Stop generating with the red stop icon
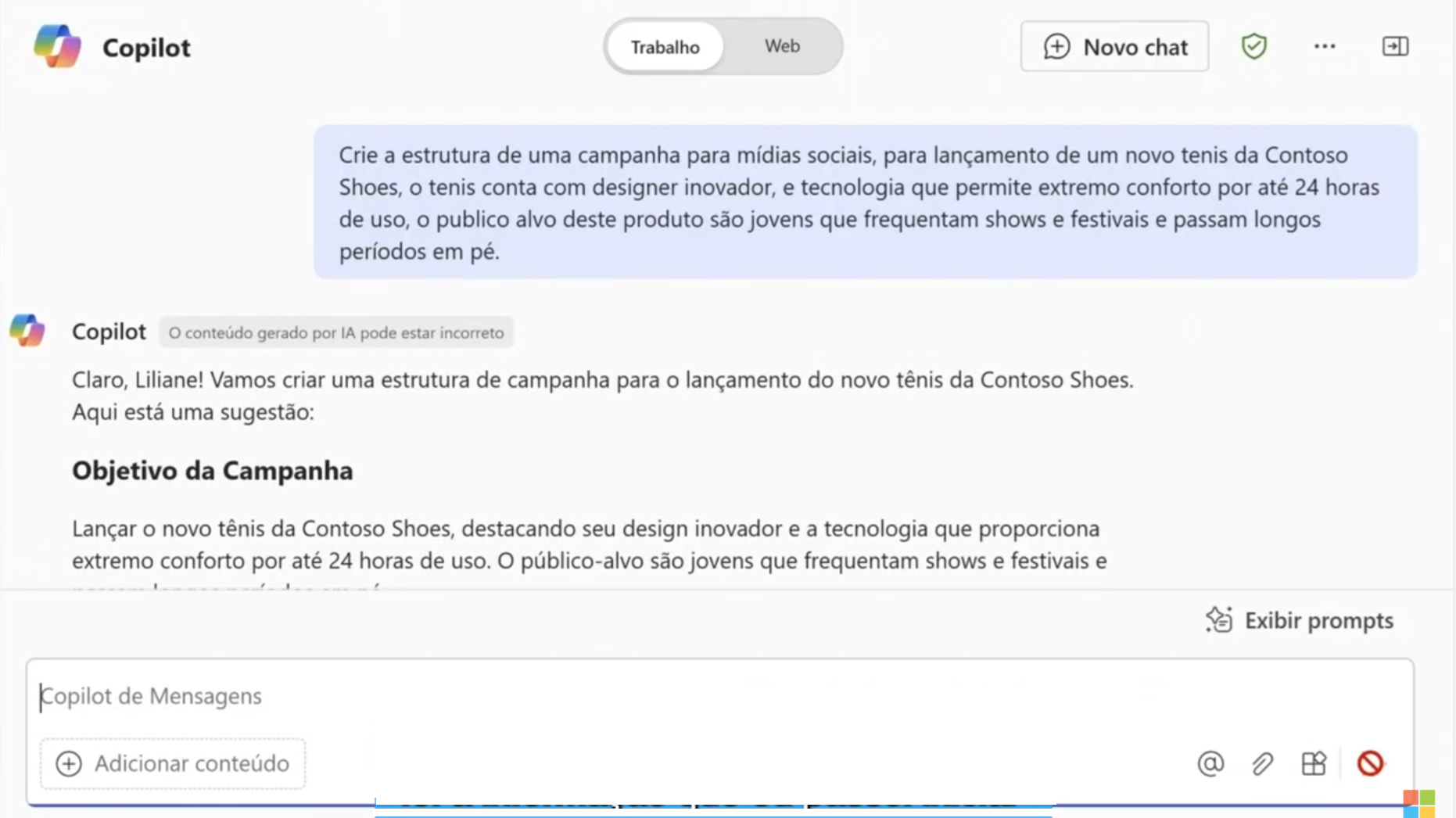Screen dimensions: 1456x818 (x=1370, y=763)
